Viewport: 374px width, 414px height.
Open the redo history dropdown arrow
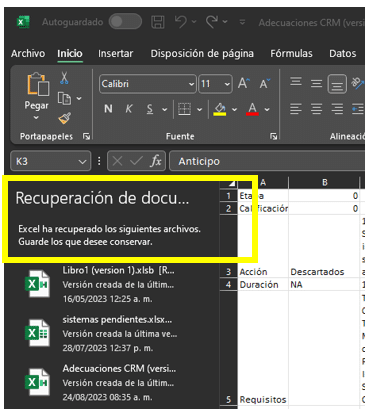(x=225, y=22)
